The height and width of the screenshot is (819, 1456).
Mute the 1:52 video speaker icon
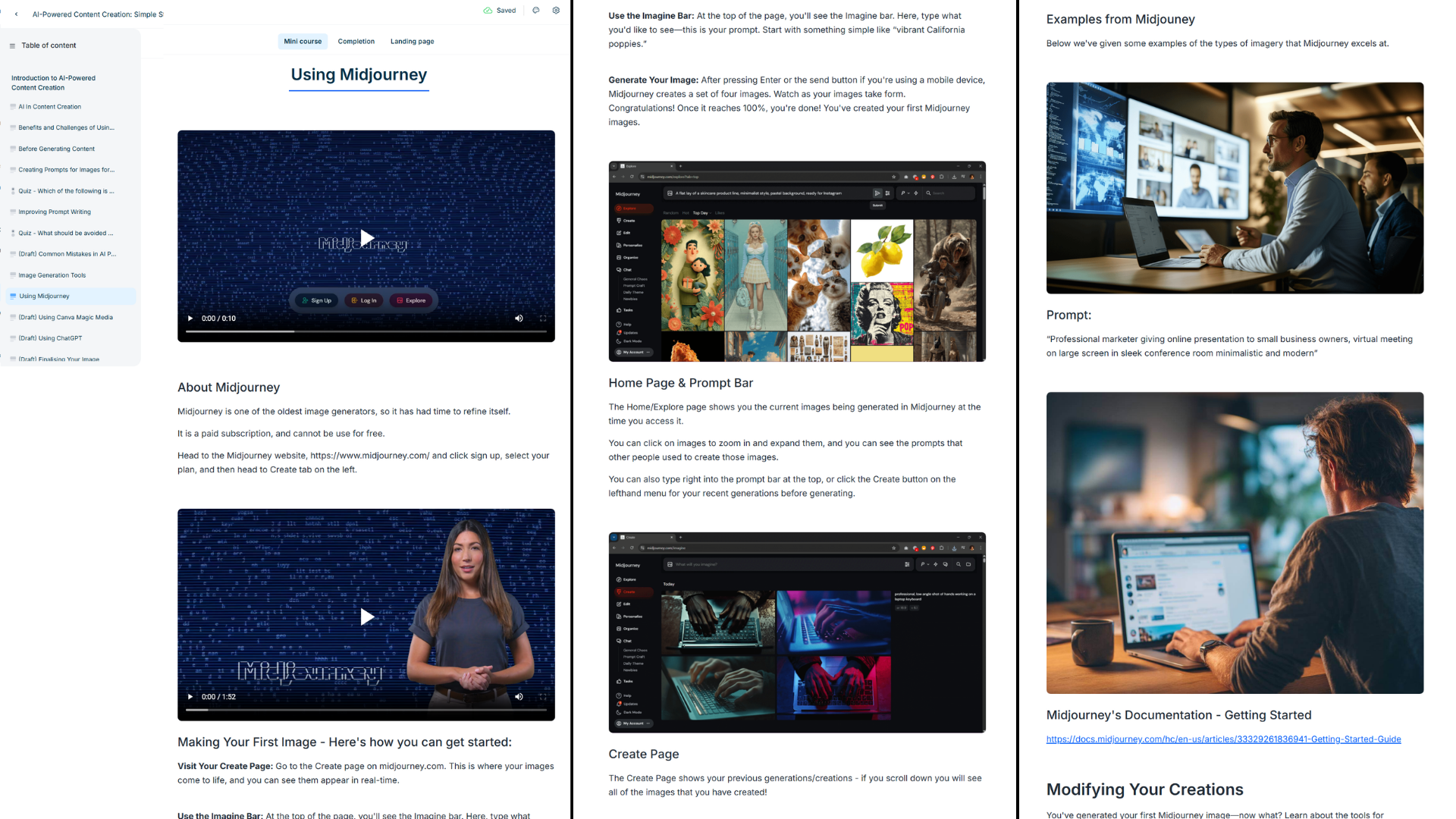point(519,697)
